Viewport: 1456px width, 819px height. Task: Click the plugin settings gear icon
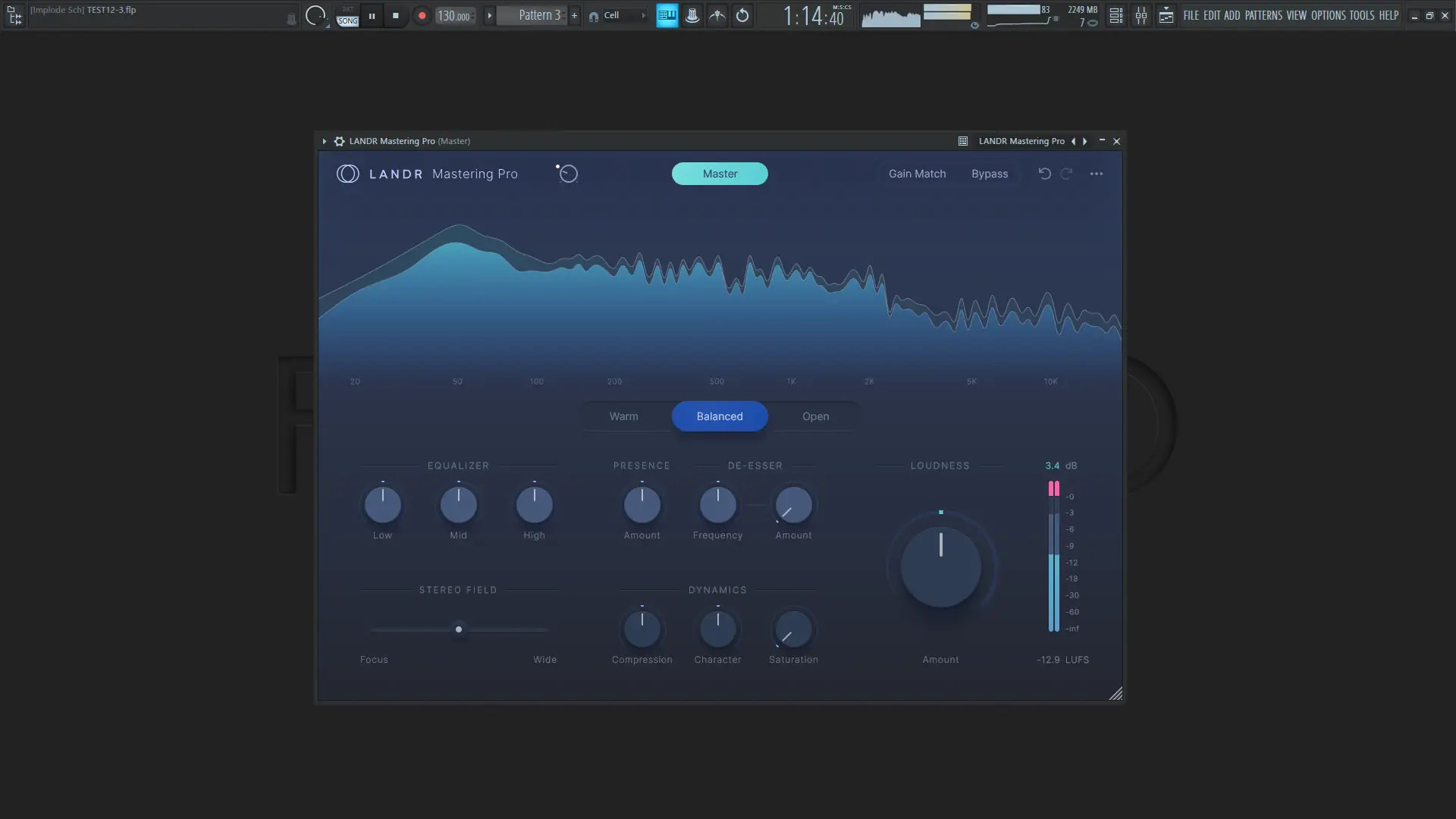[x=339, y=141]
